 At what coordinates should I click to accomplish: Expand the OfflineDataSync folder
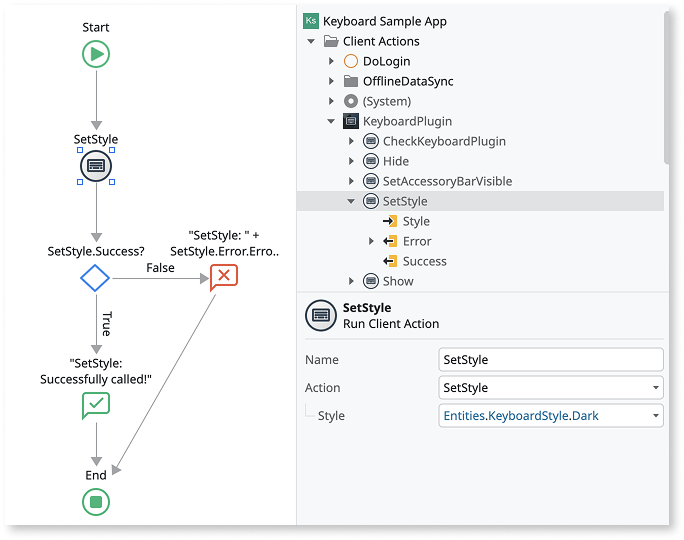(331, 81)
